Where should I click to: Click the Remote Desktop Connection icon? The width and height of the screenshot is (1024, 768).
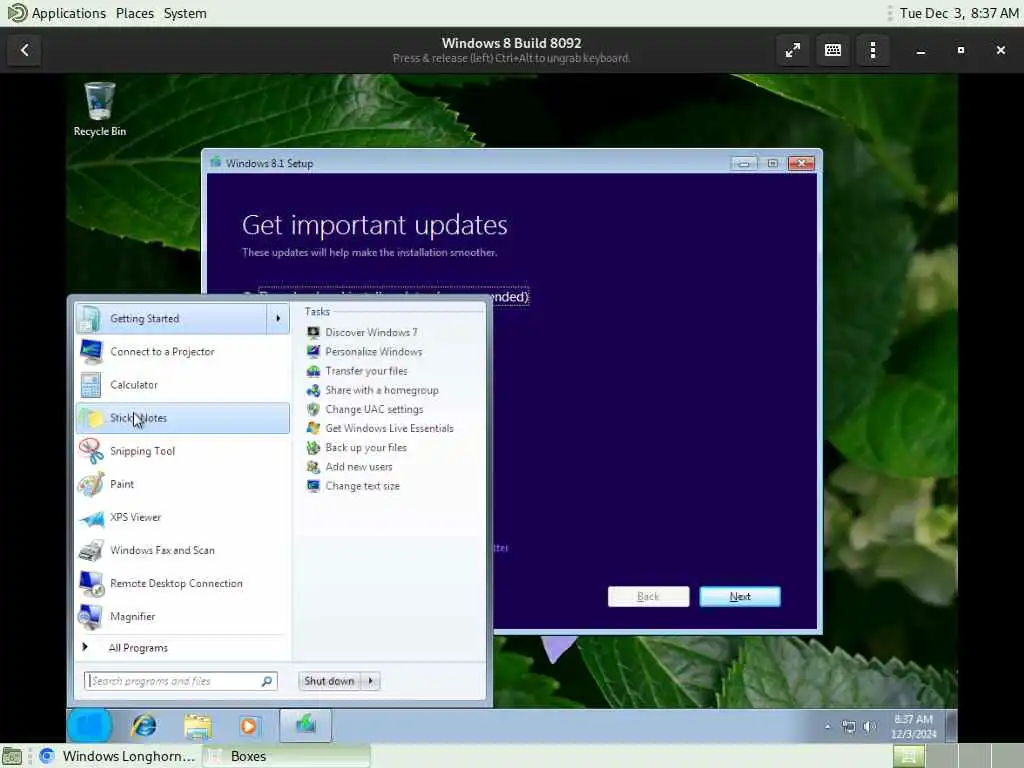[91, 584]
